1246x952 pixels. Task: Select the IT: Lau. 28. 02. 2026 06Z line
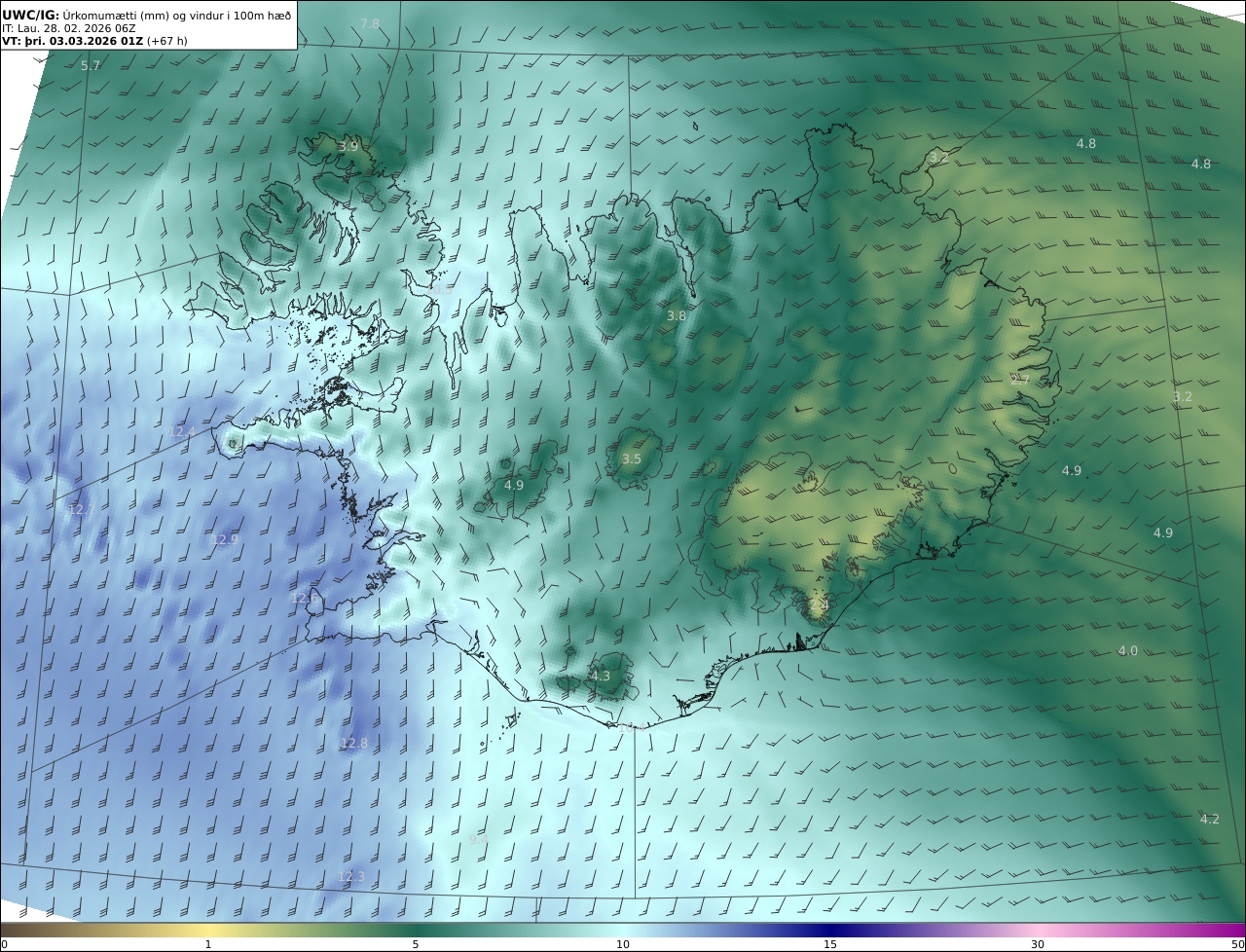coord(69,28)
